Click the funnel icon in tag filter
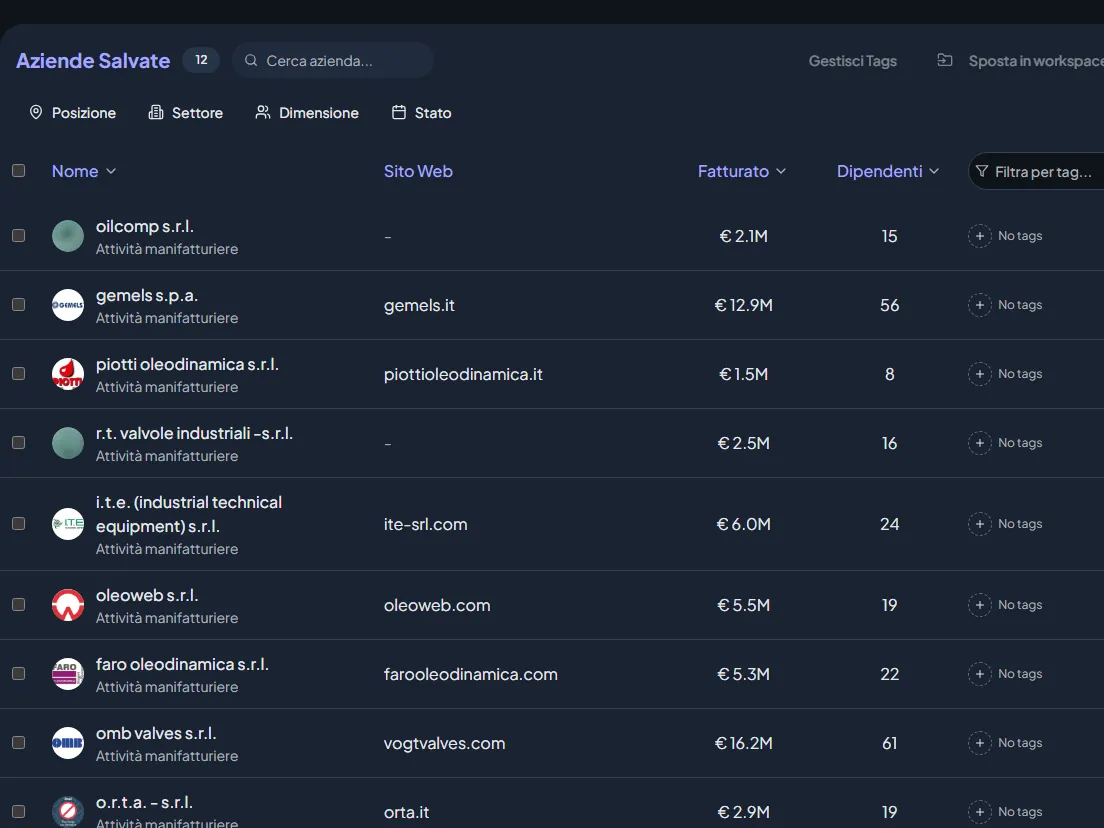 click(981, 171)
